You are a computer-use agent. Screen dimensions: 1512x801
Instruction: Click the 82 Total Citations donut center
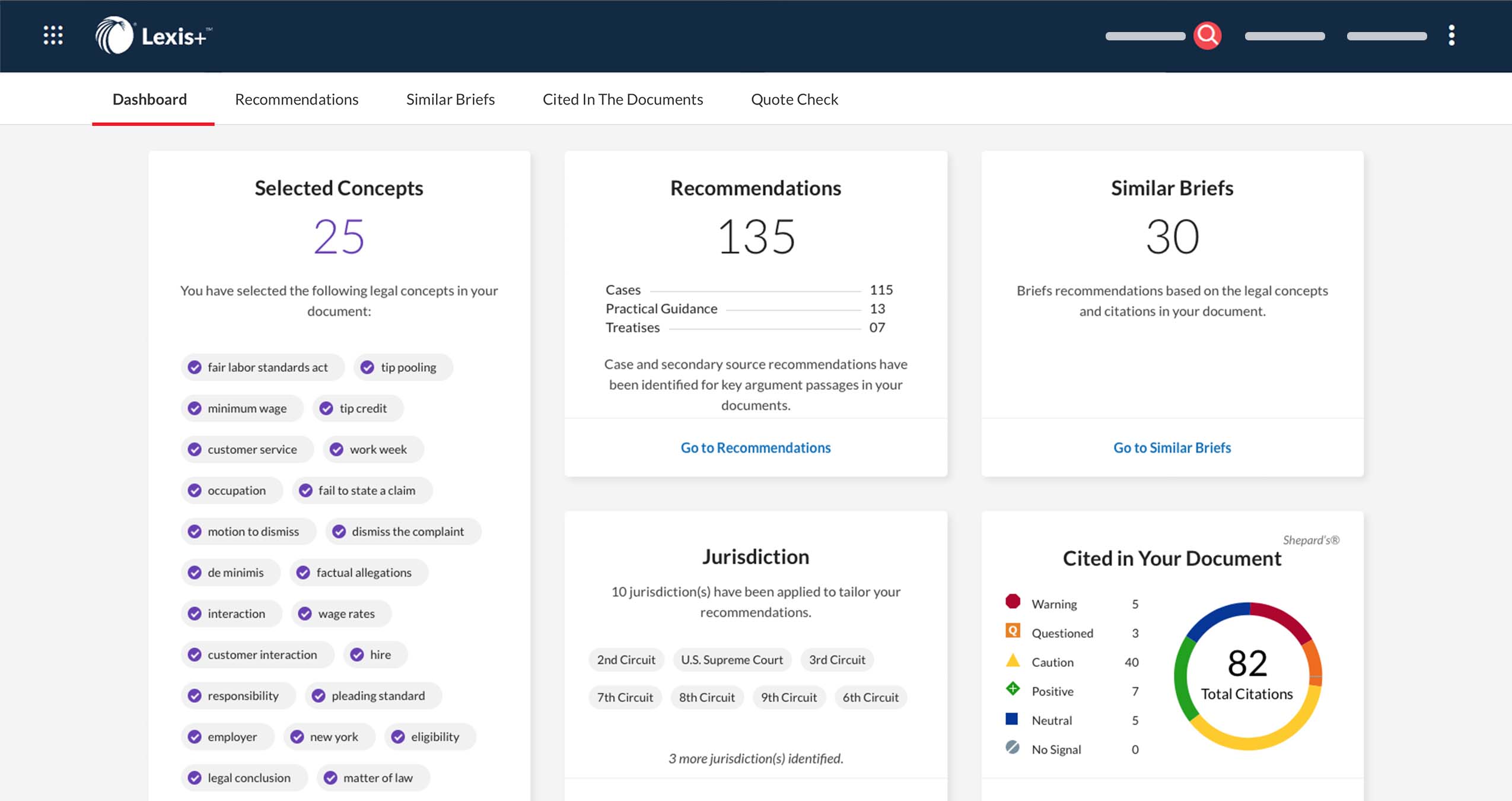(x=1247, y=675)
